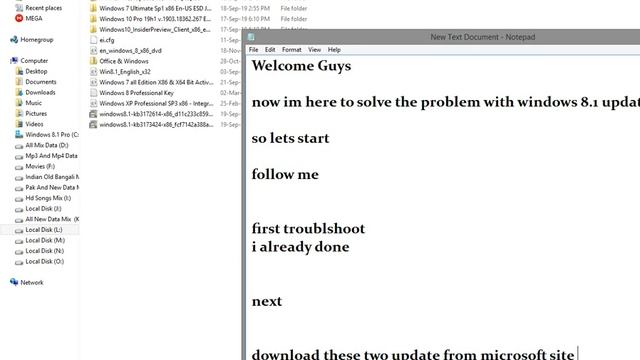This screenshot has width=640, height=360.
Task: Open the Downloads folder icon in sidebar
Action: tap(19, 92)
